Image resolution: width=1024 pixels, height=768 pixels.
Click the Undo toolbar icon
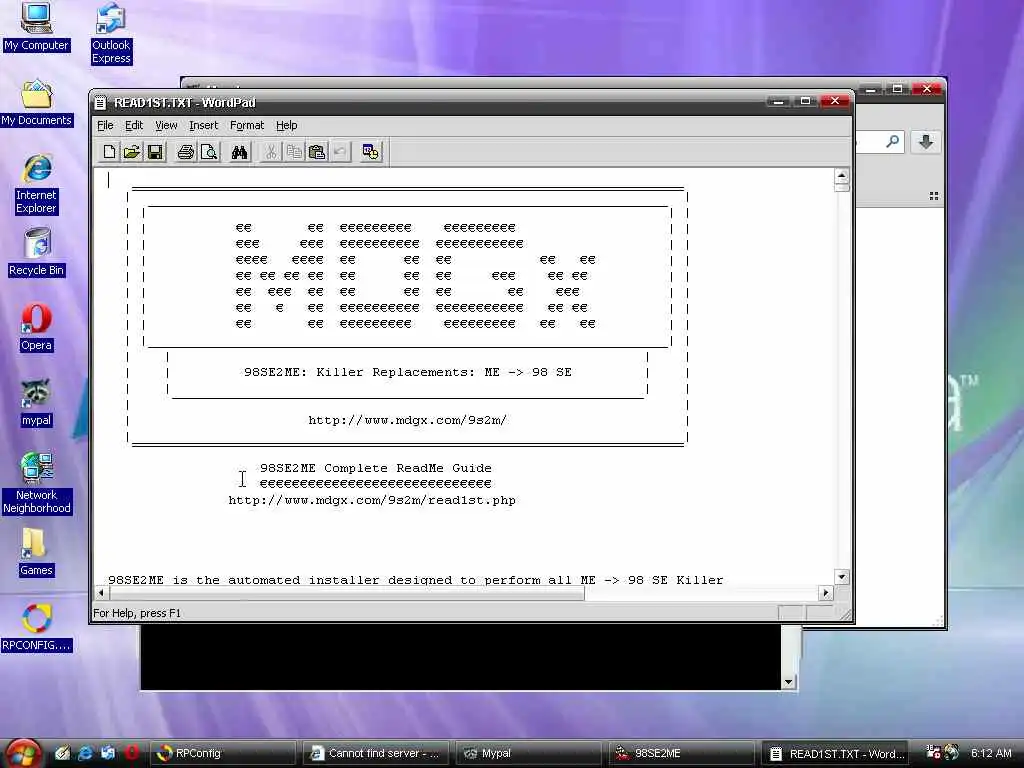pos(340,152)
